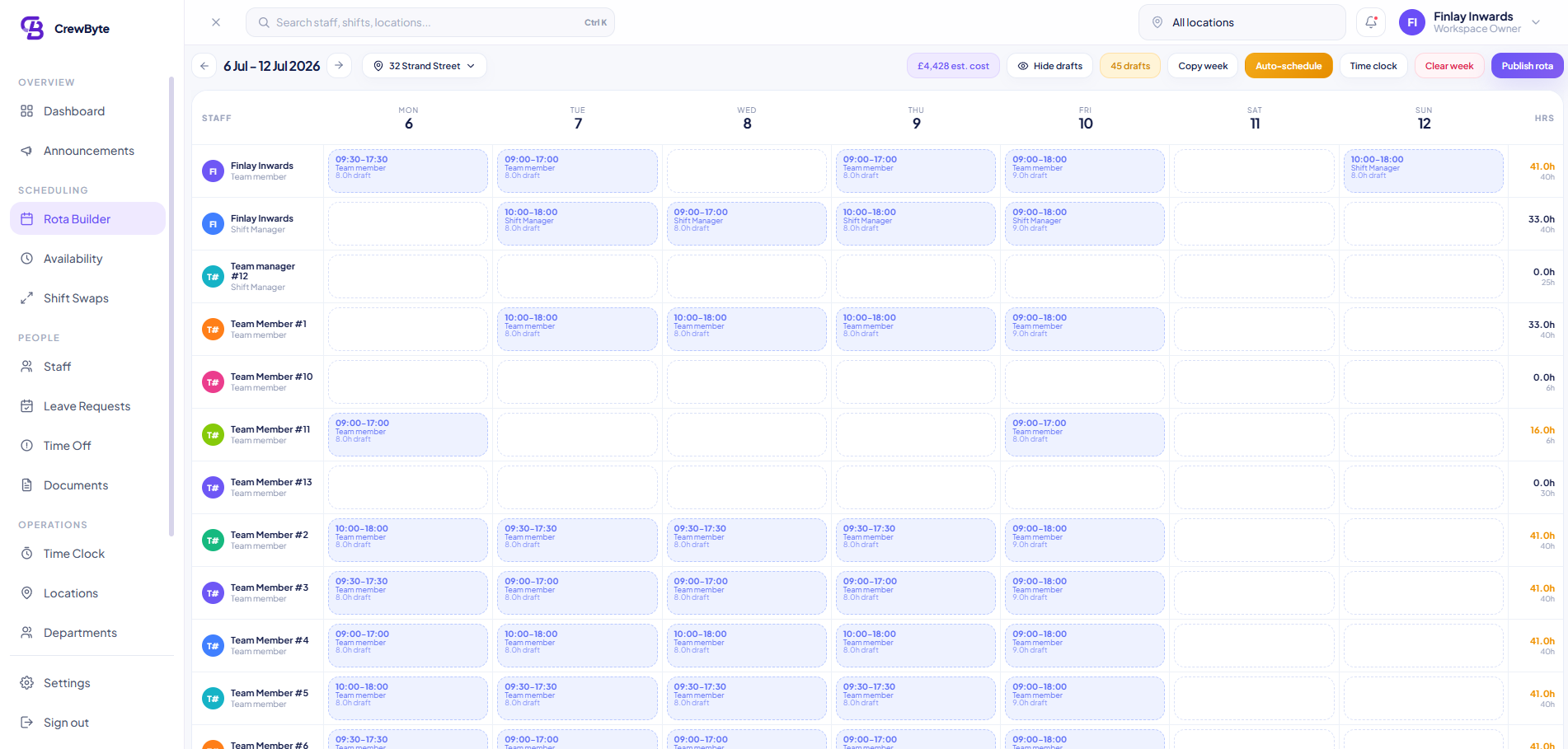Open Announcements in sidebar

coord(87,151)
